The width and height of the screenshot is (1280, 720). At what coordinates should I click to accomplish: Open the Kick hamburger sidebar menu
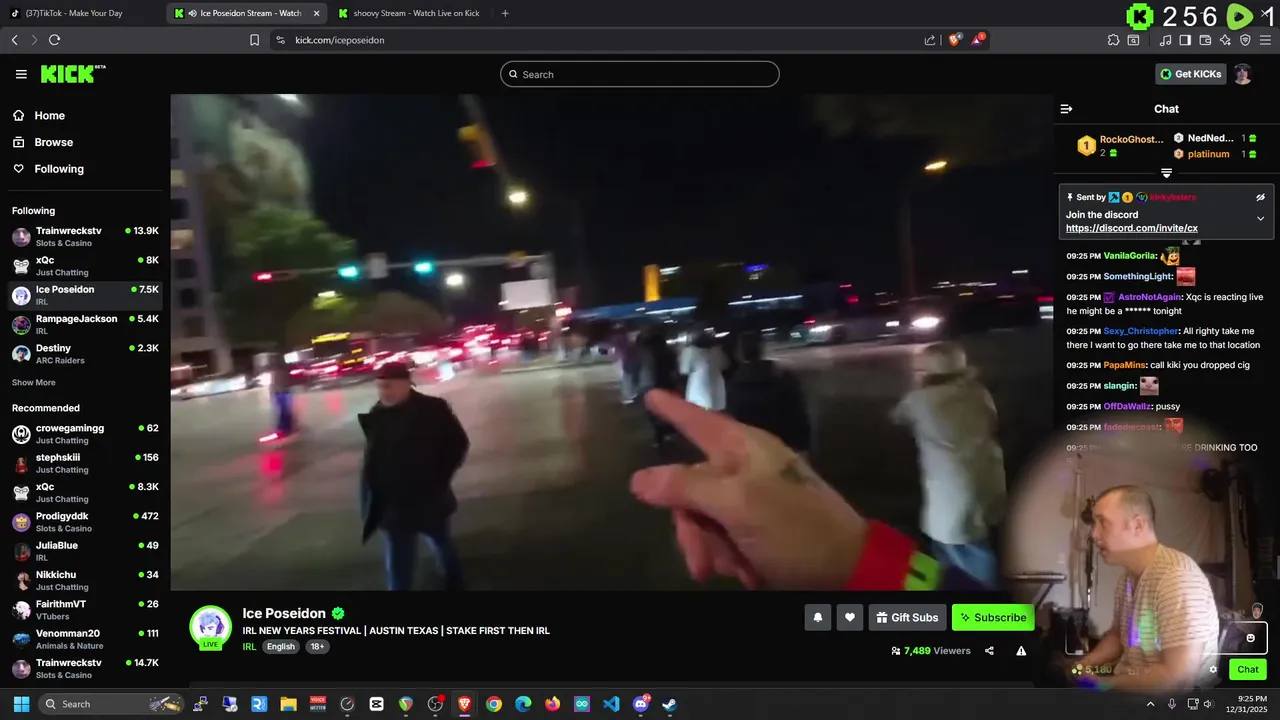click(x=21, y=74)
